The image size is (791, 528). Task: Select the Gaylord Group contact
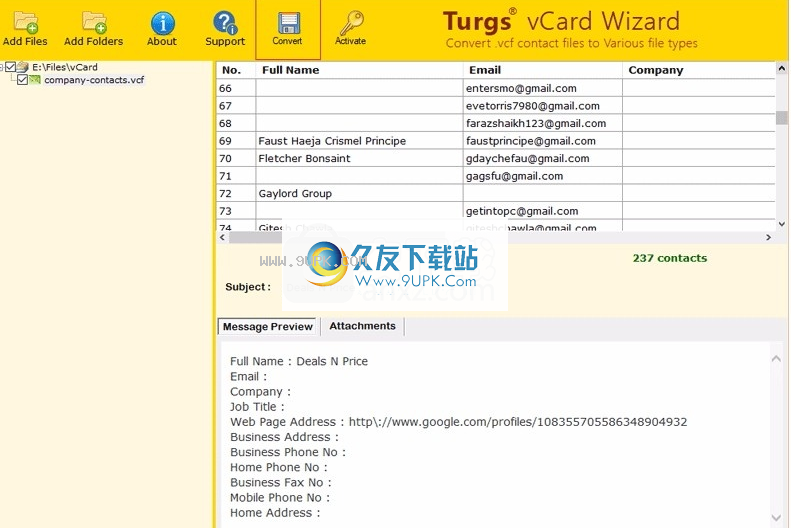[x=295, y=194]
